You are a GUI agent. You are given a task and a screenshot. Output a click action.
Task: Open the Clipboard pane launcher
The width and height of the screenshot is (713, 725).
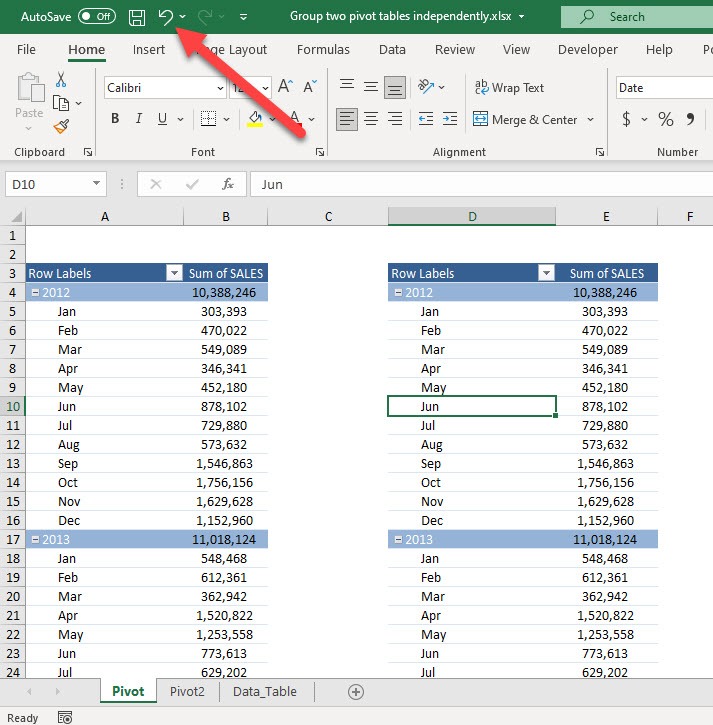coord(87,152)
